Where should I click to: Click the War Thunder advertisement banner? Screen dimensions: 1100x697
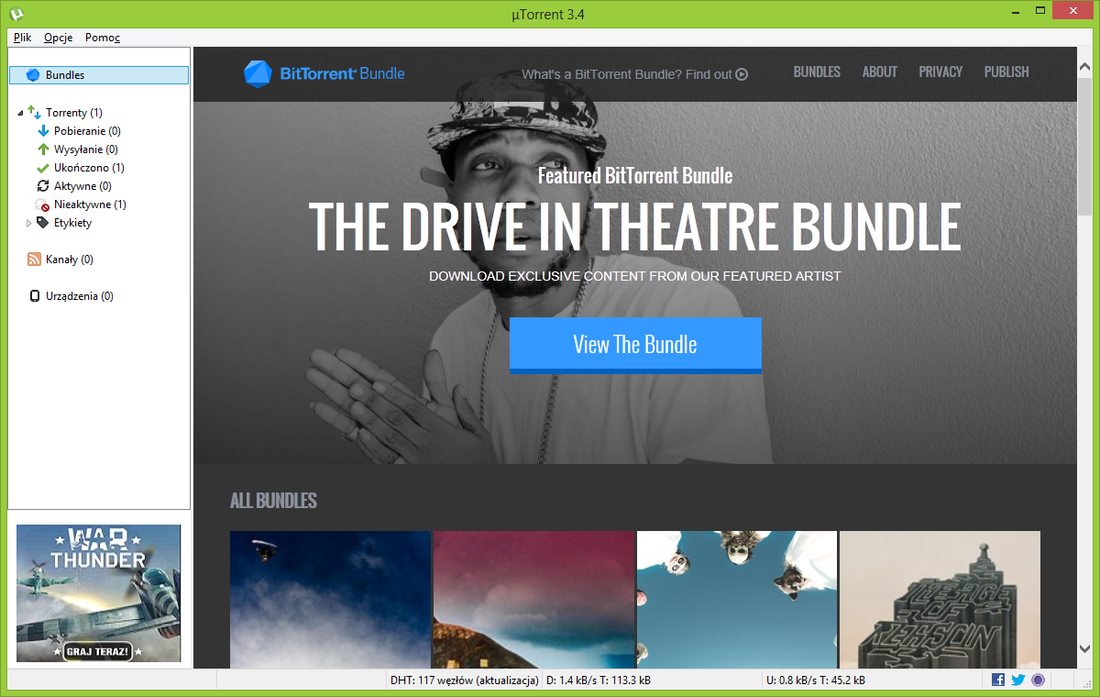pos(99,593)
